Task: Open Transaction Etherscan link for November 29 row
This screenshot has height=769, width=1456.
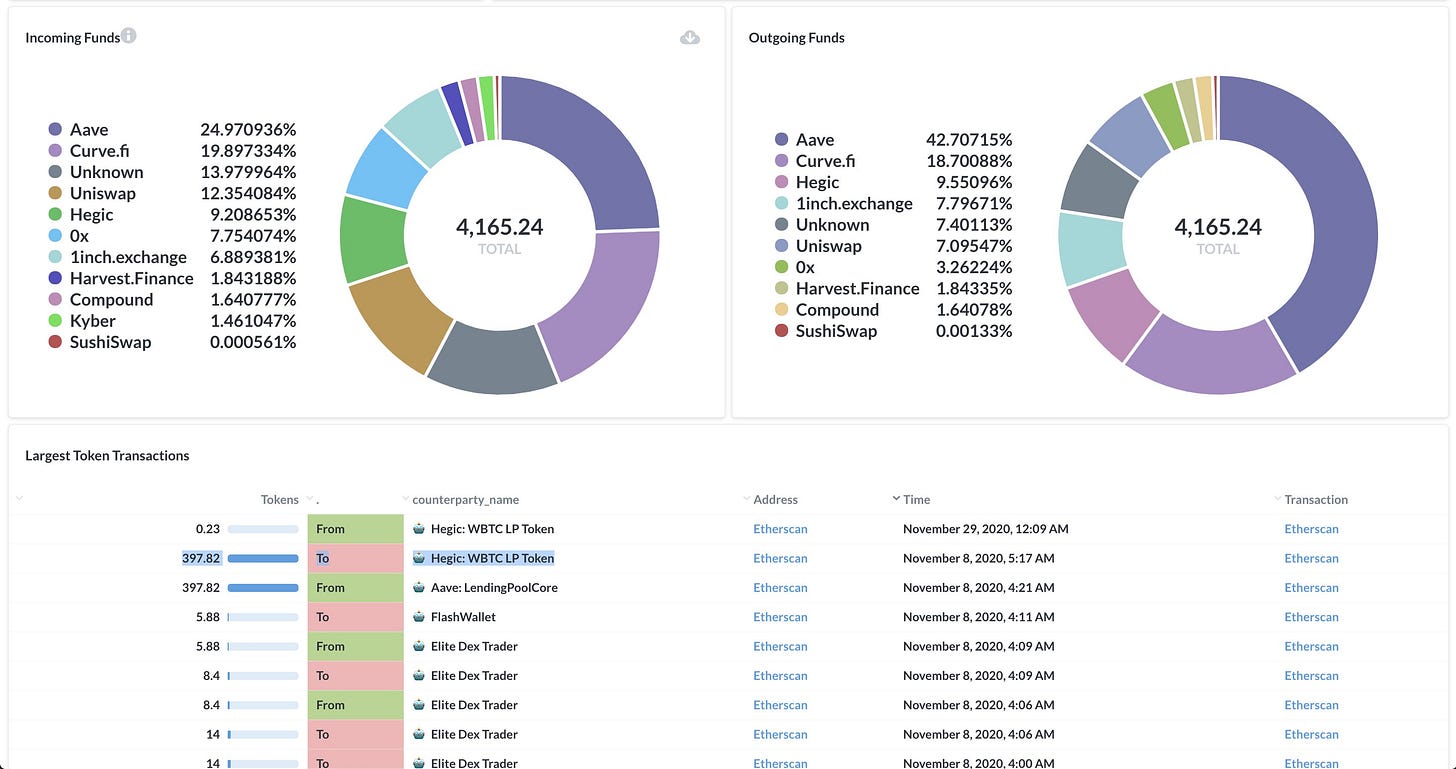Action: [x=1311, y=529]
